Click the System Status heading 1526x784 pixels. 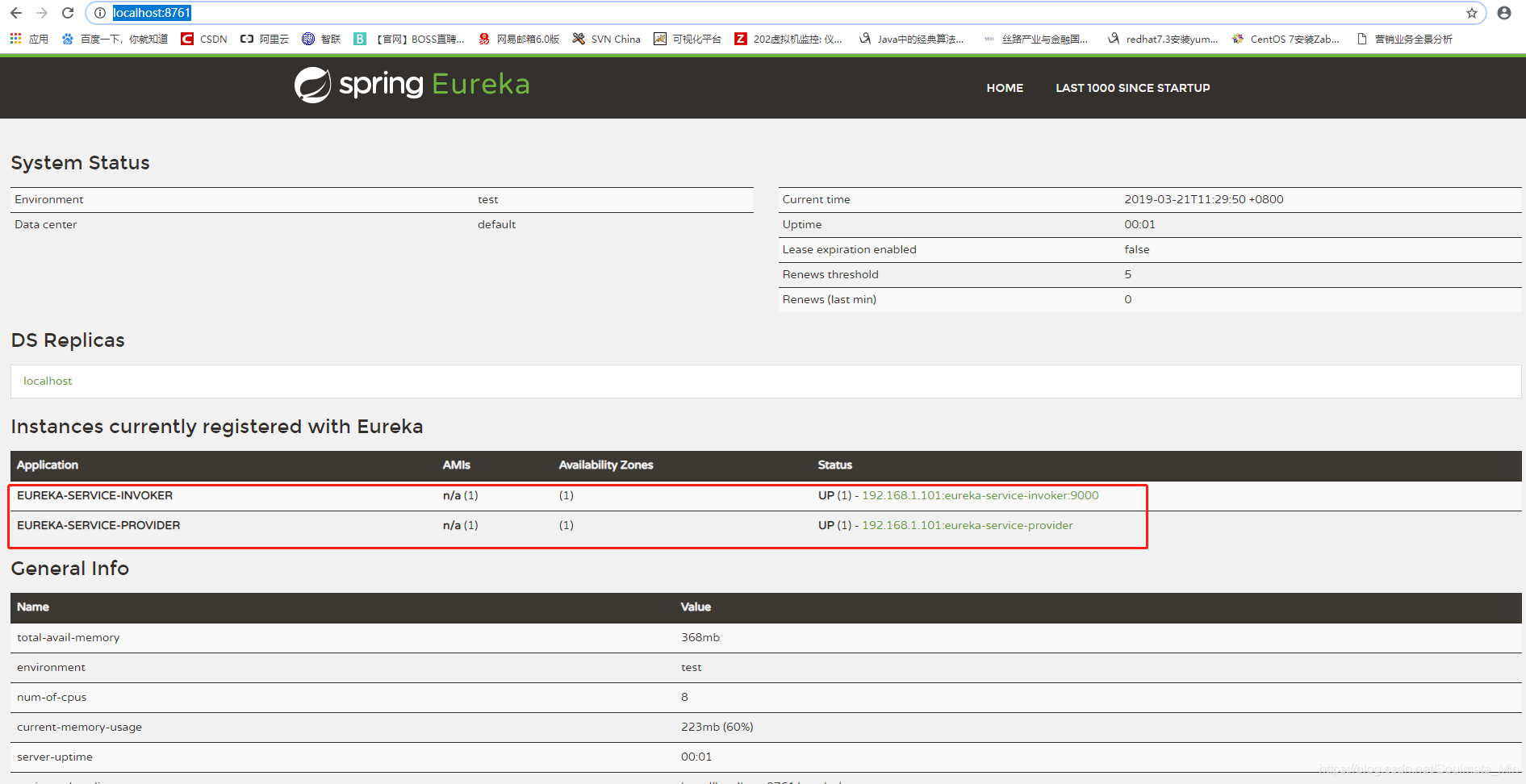(80, 163)
